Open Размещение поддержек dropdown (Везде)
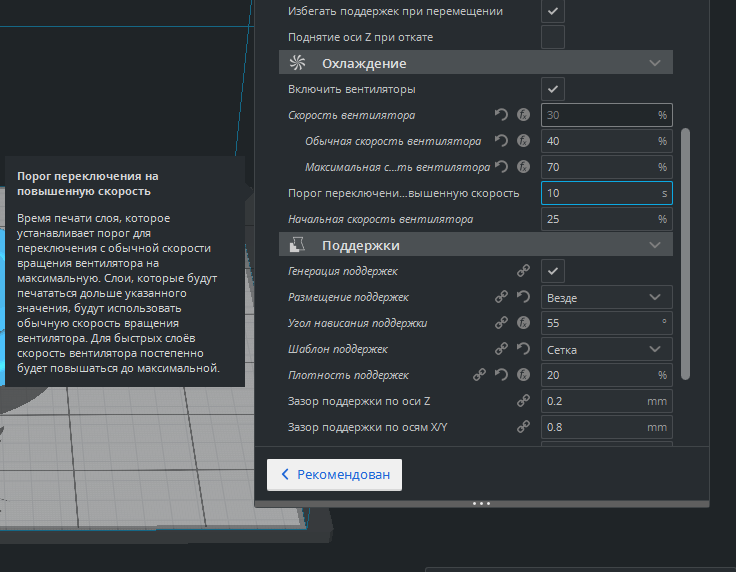Image resolution: width=736 pixels, height=572 pixels. (606, 297)
